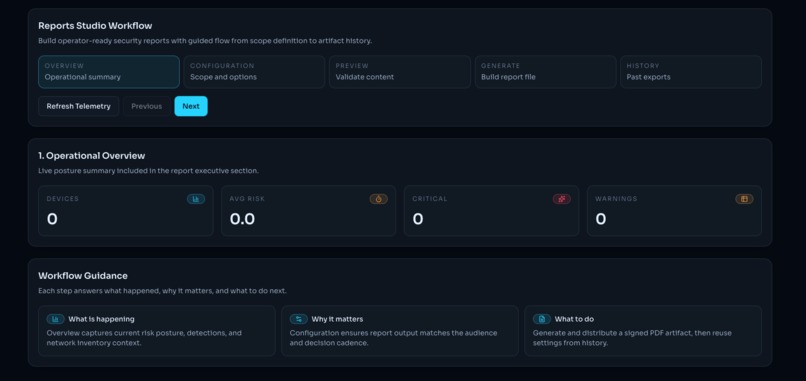The height and width of the screenshot is (381, 806).
Task: Click the Devices card chart icon
Action: 196,199
